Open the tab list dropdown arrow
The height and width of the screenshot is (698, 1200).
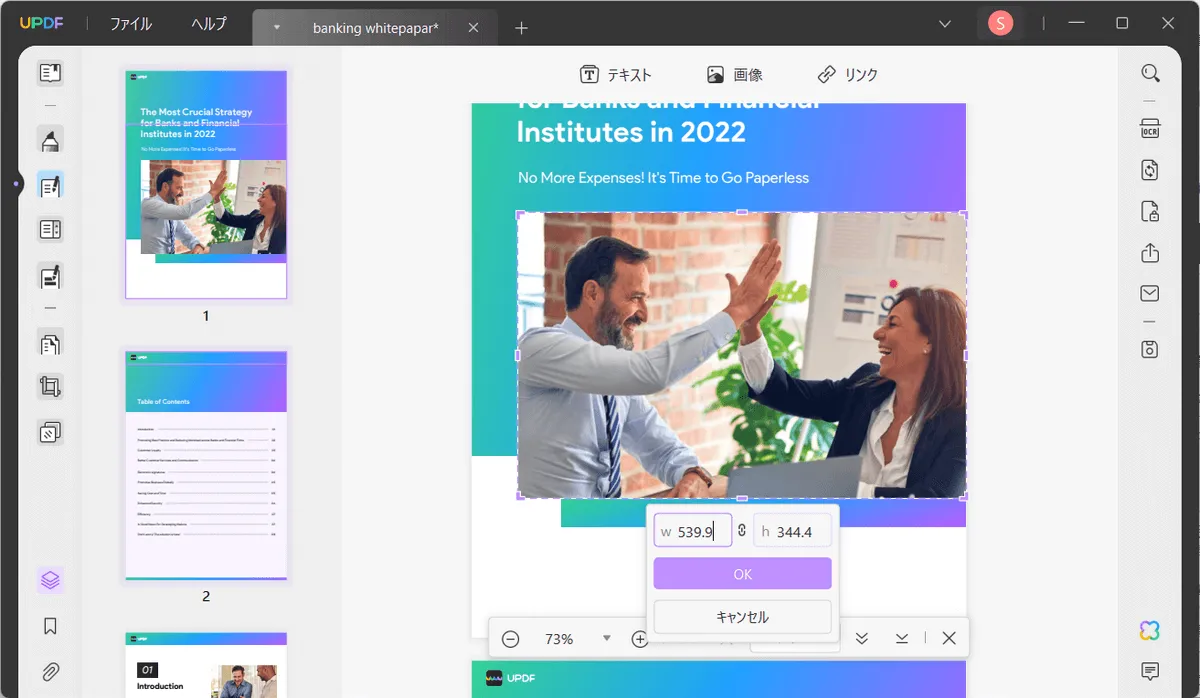pyautogui.click(x=276, y=28)
